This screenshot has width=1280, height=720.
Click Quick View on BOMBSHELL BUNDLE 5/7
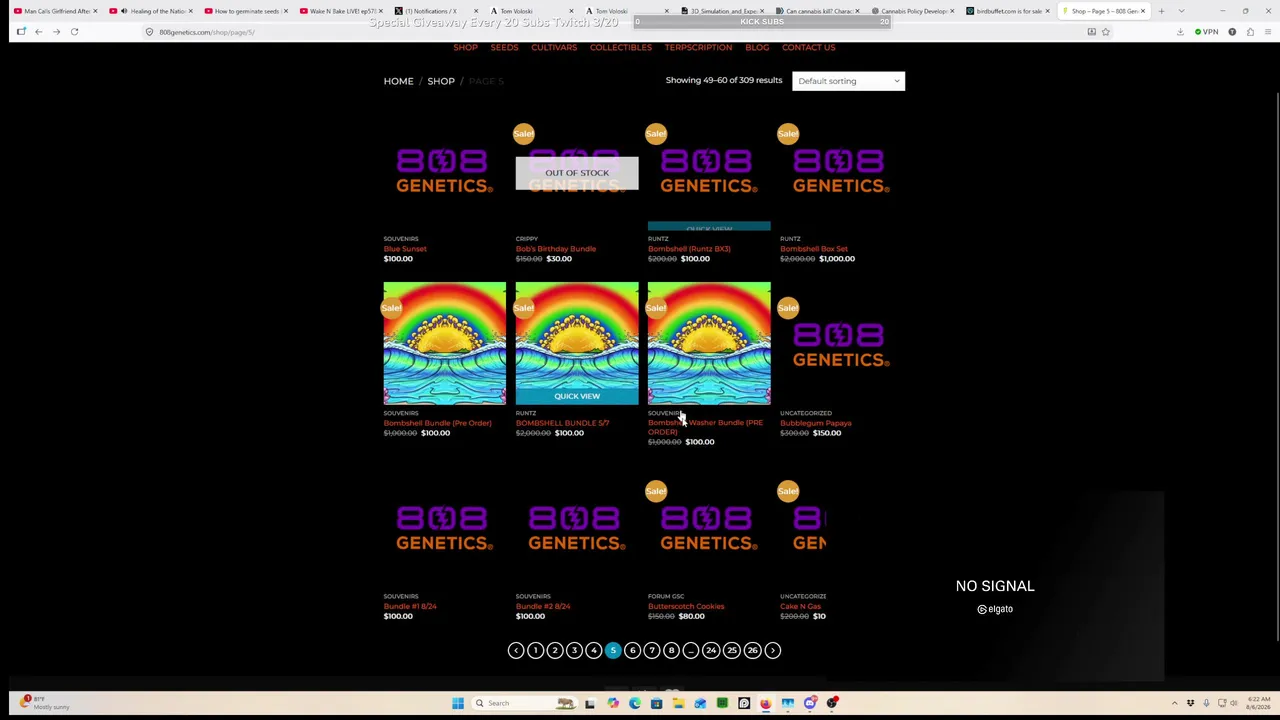click(x=577, y=396)
